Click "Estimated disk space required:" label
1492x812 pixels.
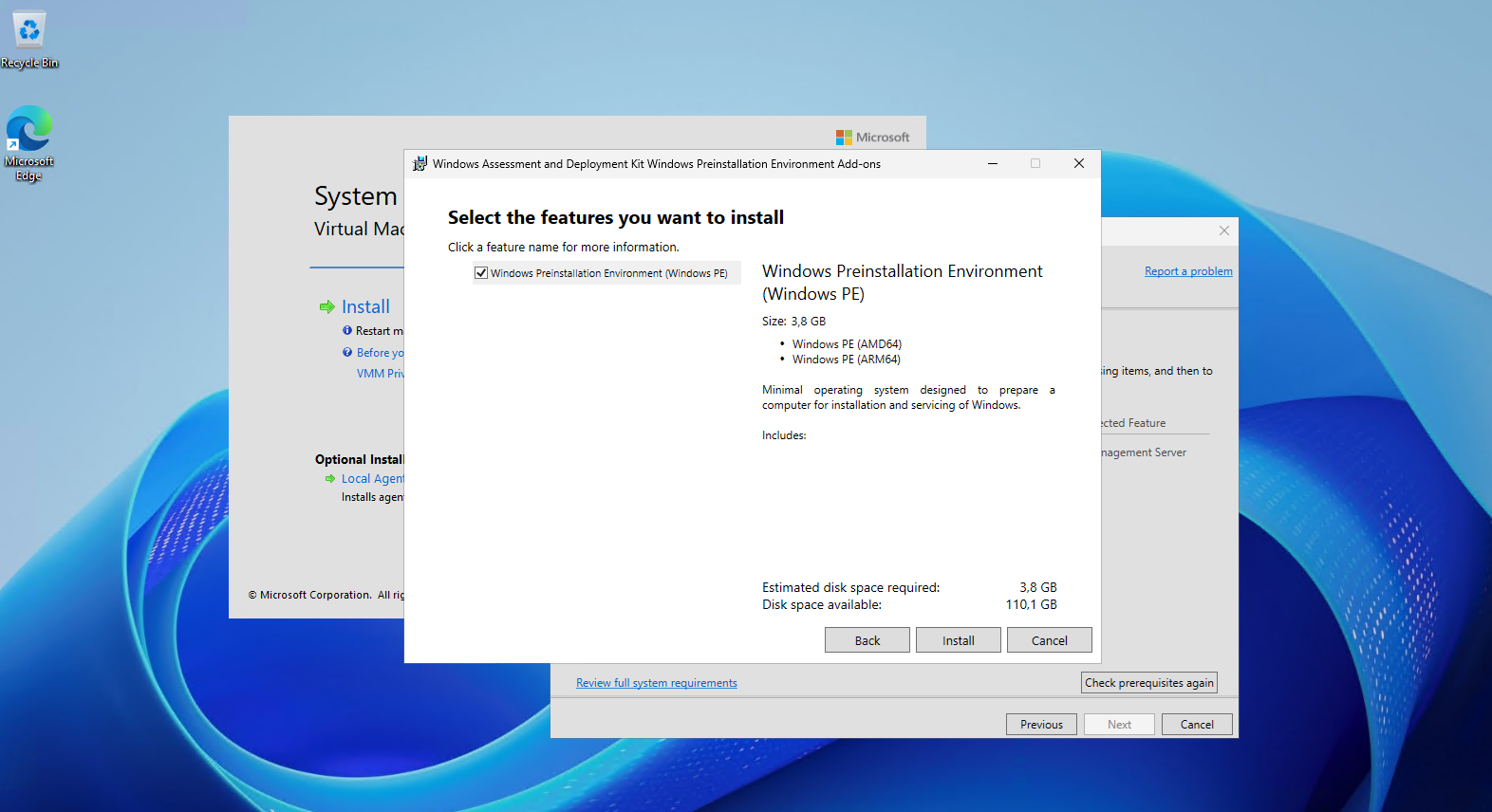tap(851, 588)
